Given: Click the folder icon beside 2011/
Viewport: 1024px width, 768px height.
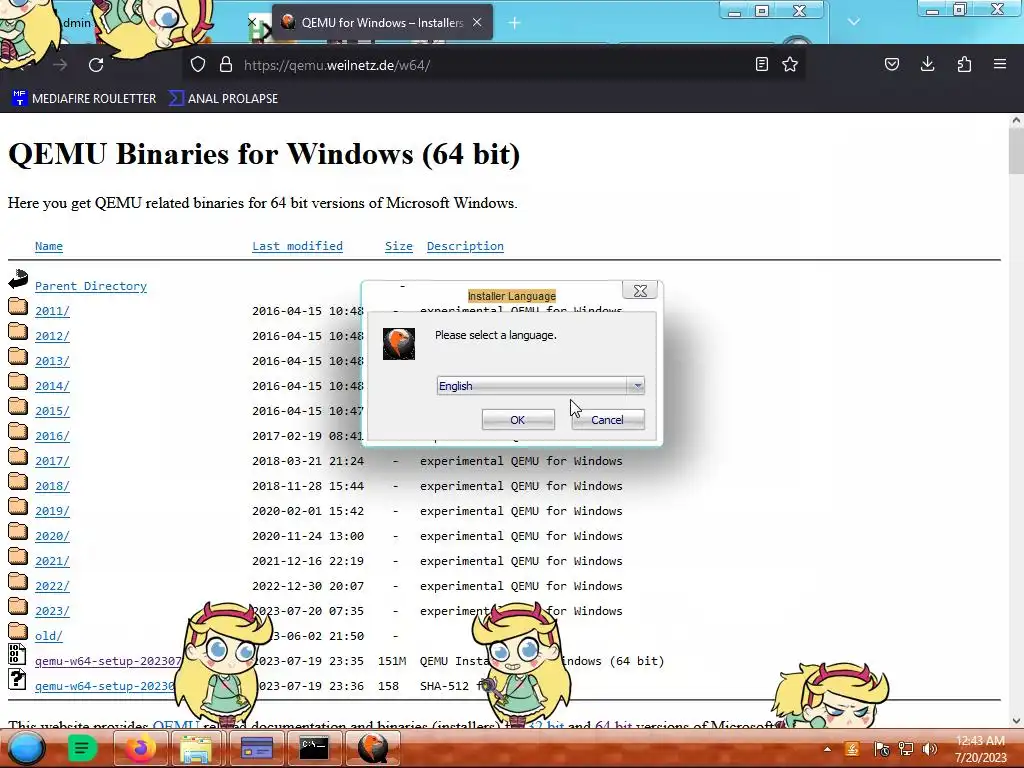Looking at the screenshot, I should [18, 306].
